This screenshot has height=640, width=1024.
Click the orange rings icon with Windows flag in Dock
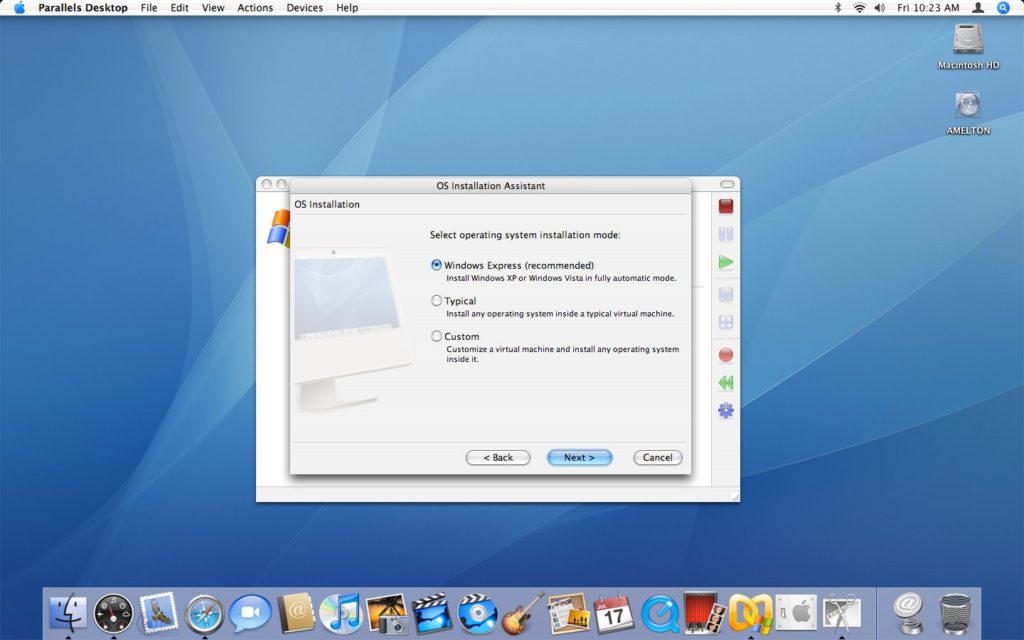coord(750,613)
